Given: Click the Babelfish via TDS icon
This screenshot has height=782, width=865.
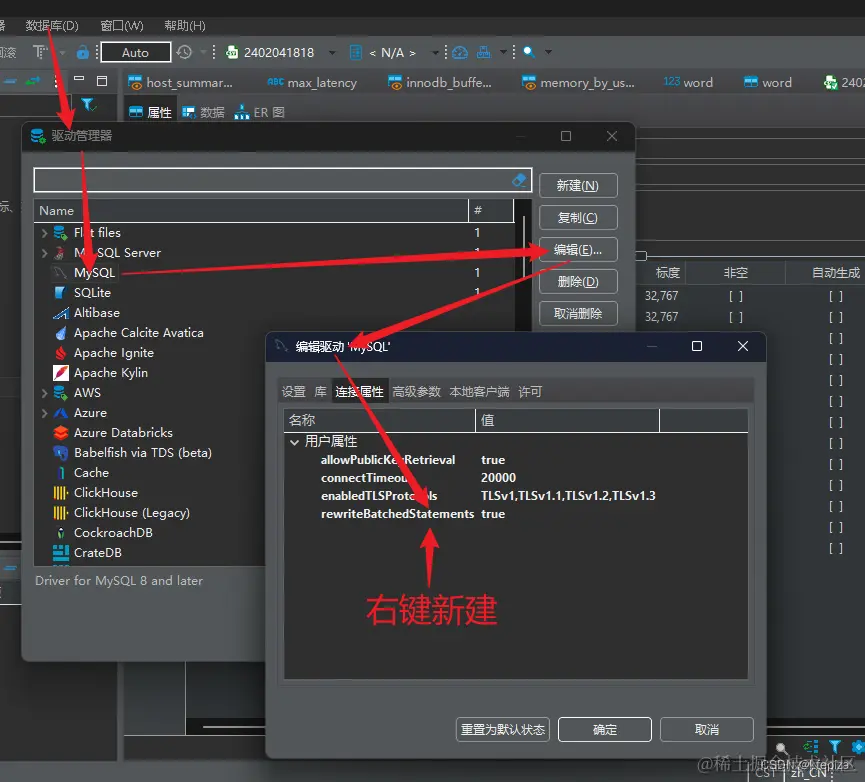Looking at the screenshot, I should [61, 453].
